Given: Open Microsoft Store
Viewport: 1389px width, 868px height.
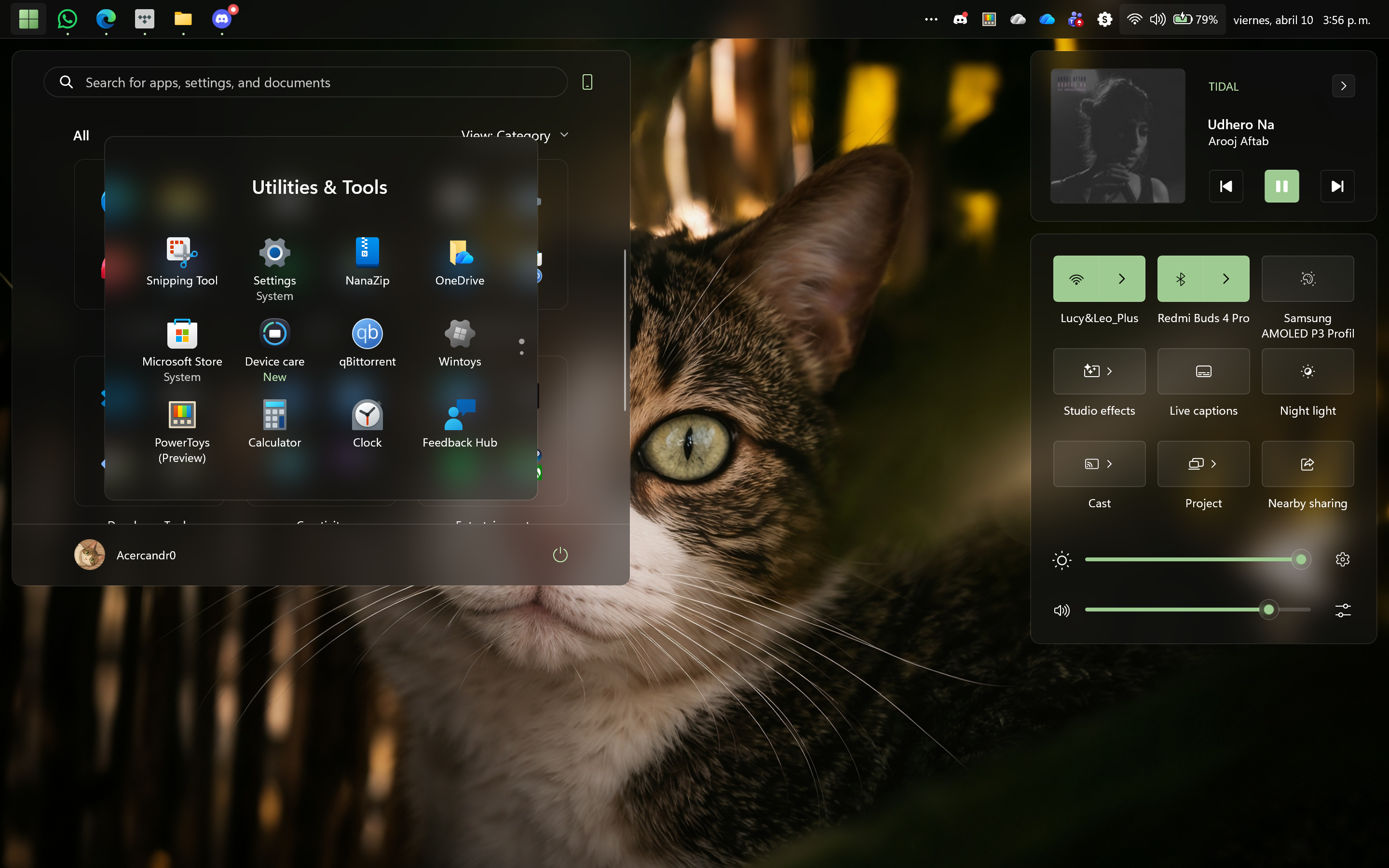Looking at the screenshot, I should coord(182,350).
